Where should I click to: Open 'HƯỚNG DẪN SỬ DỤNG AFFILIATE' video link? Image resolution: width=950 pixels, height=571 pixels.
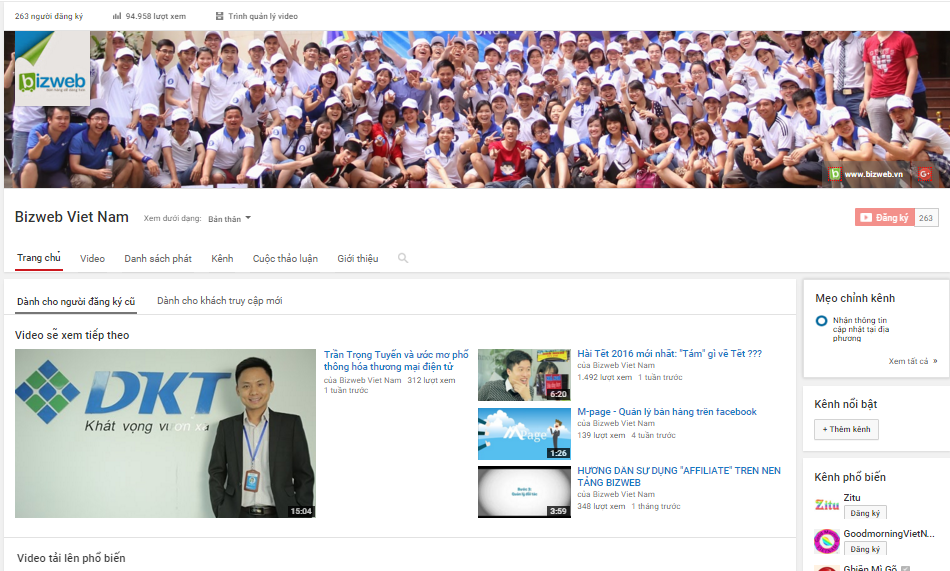coord(679,476)
